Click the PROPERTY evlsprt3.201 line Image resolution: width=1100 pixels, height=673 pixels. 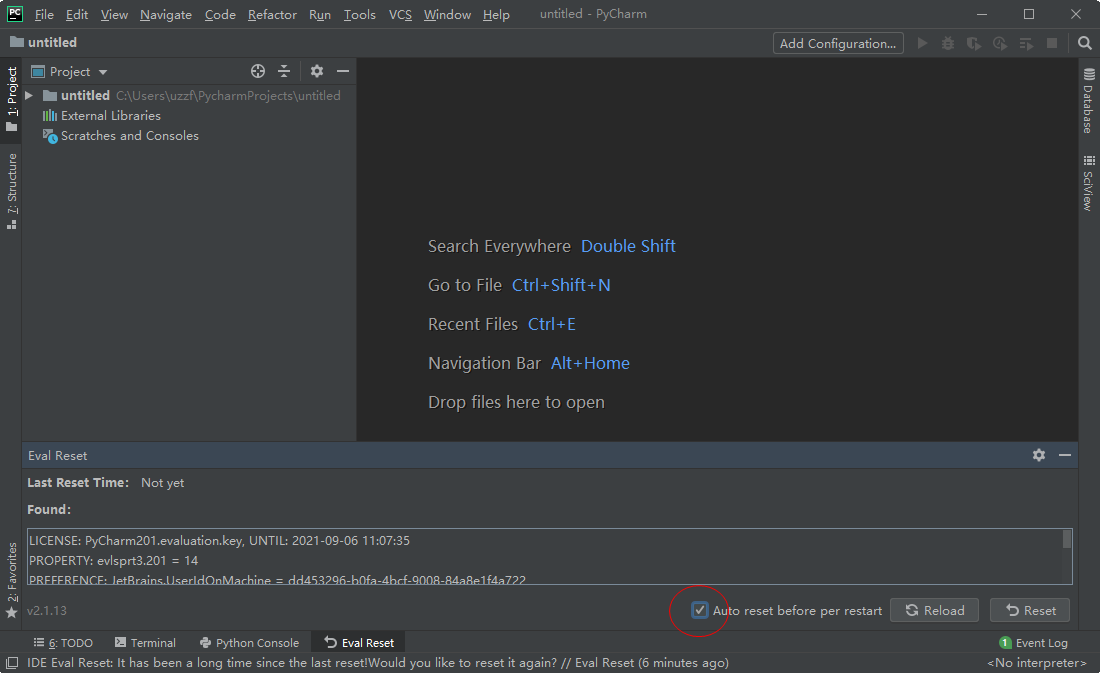pyautogui.click(x=113, y=561)
